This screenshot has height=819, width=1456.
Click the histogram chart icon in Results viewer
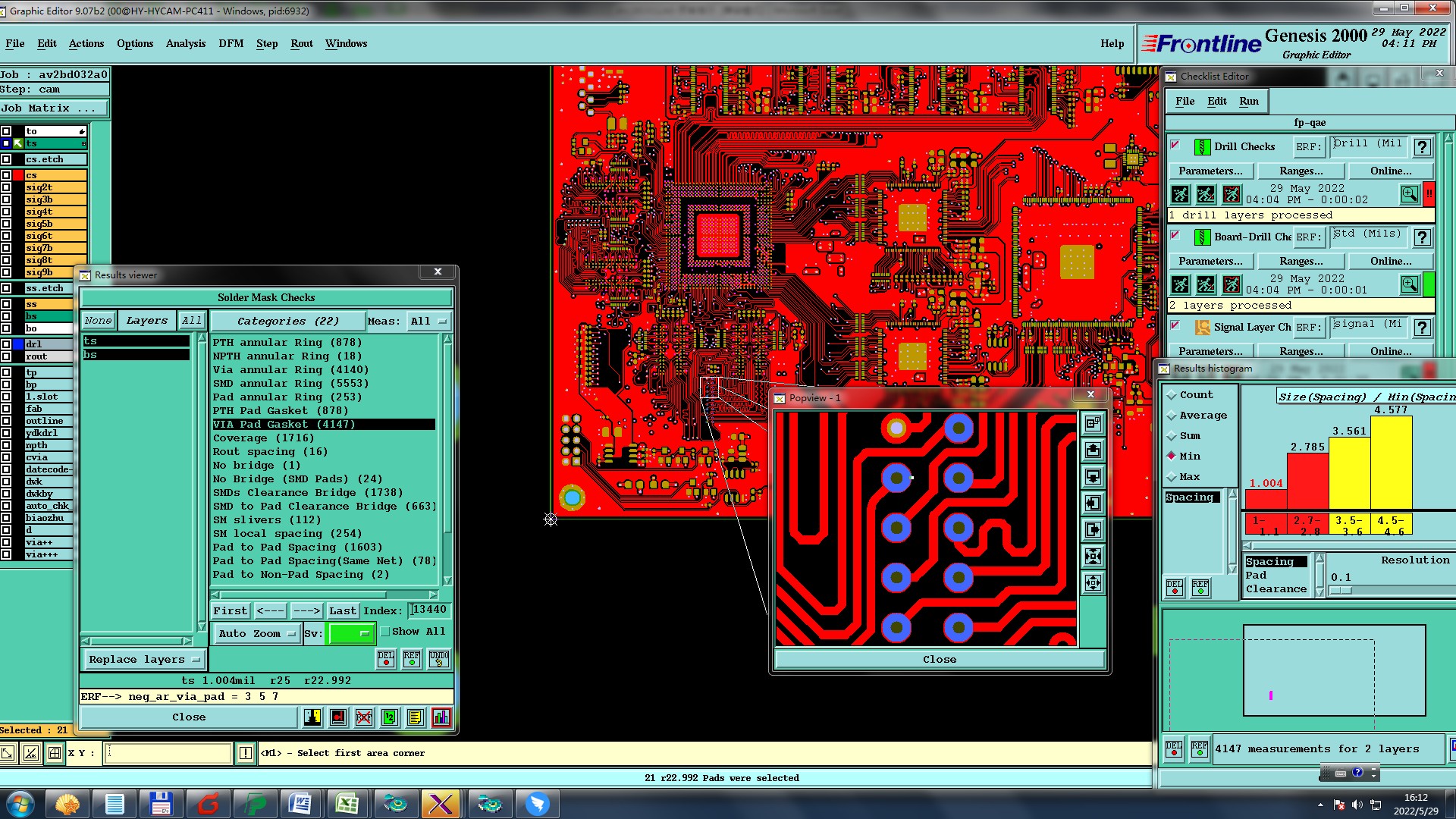point(441,717)
